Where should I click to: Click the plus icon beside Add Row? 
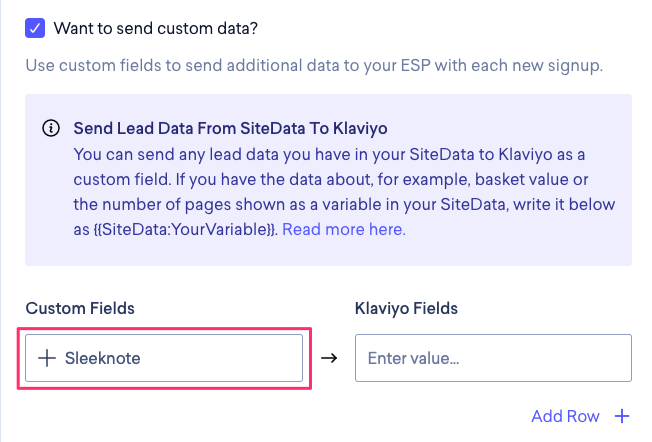click(x=622, y=416)
